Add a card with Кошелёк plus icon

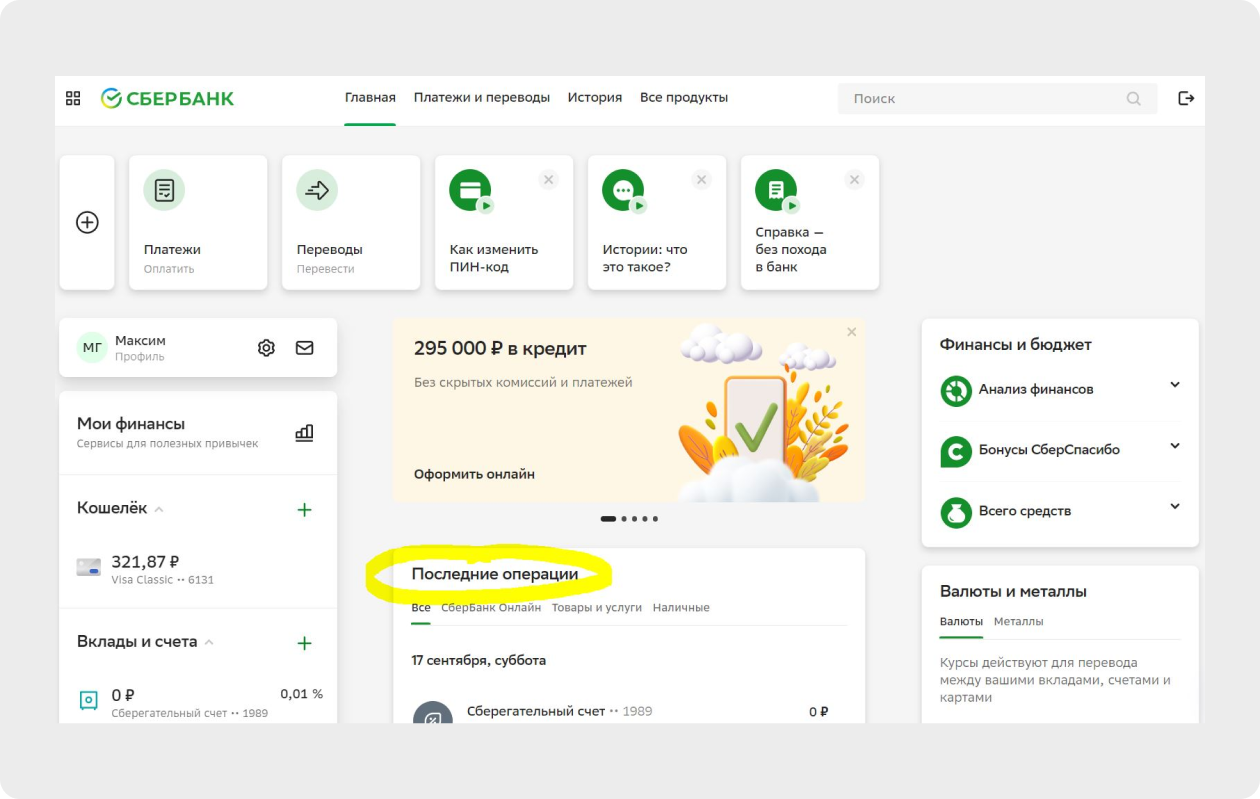[x=305, y=510]
